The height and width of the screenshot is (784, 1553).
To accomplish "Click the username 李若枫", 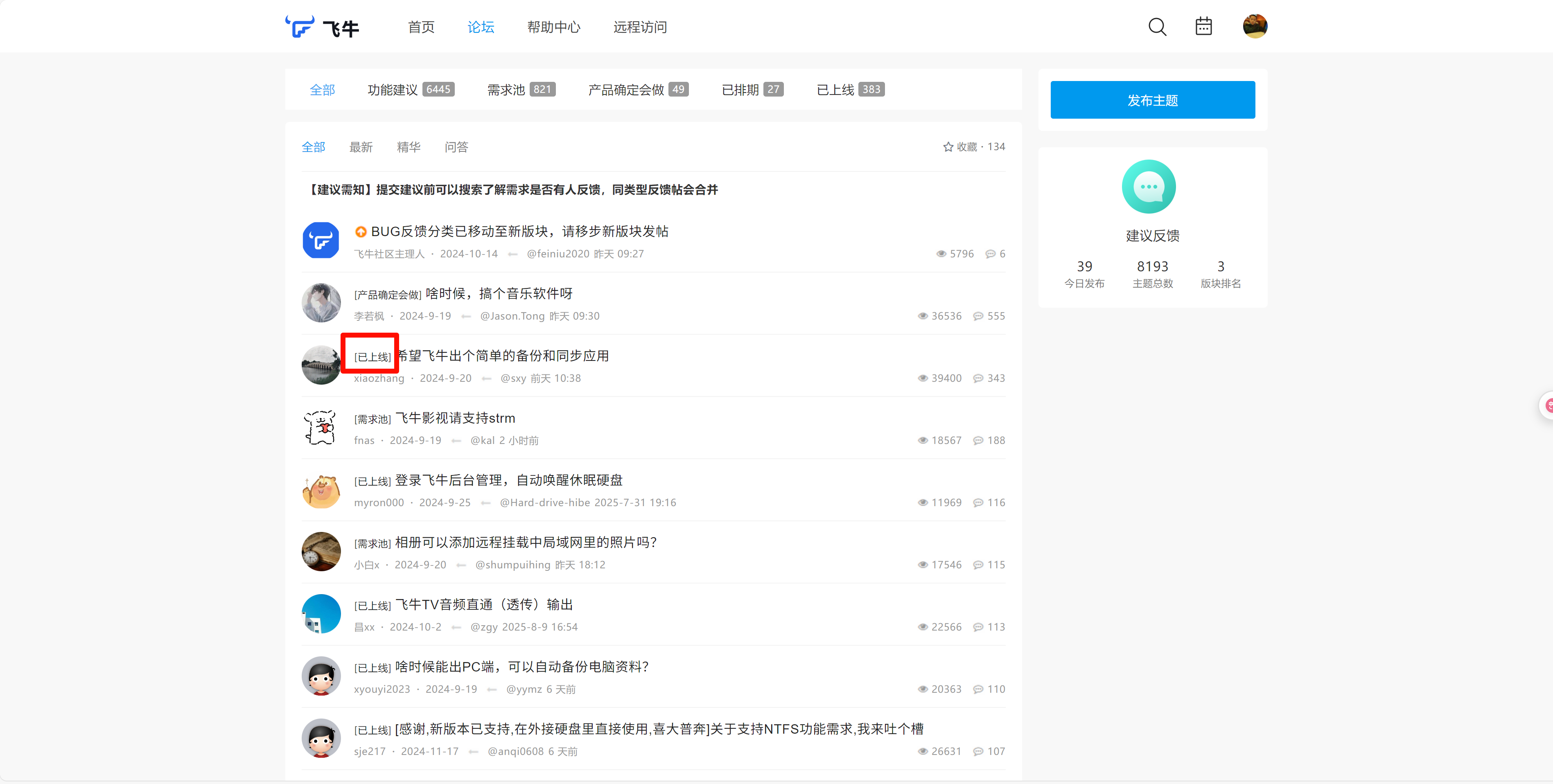I will pos(368,316).
